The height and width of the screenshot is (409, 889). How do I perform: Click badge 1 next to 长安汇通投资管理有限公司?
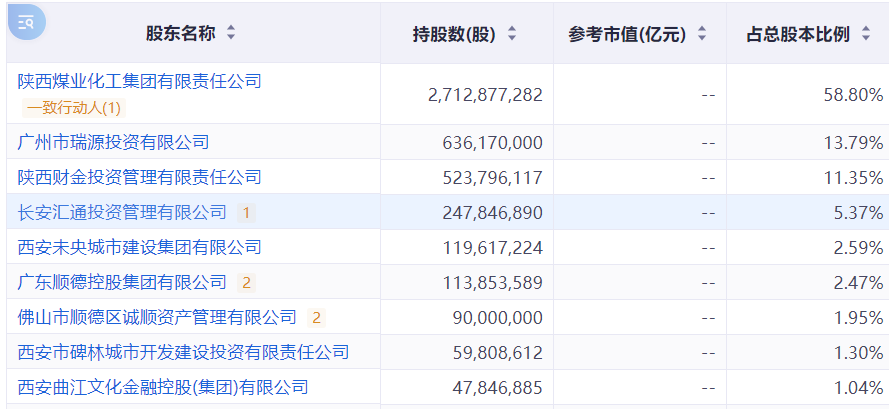point(246,213)
